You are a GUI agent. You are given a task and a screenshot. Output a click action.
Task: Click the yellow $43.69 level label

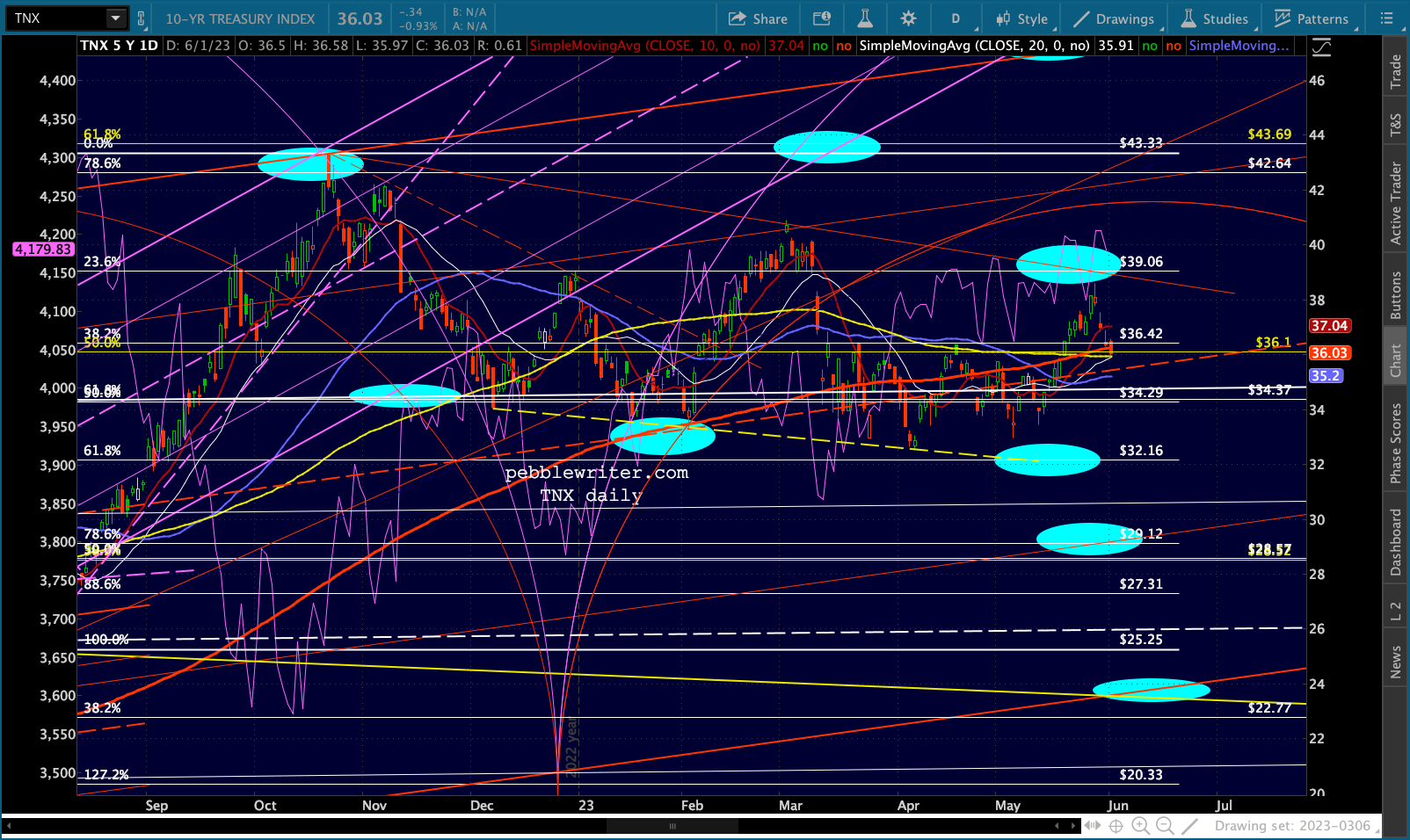pyautogui.click(x=1269, y=134)
